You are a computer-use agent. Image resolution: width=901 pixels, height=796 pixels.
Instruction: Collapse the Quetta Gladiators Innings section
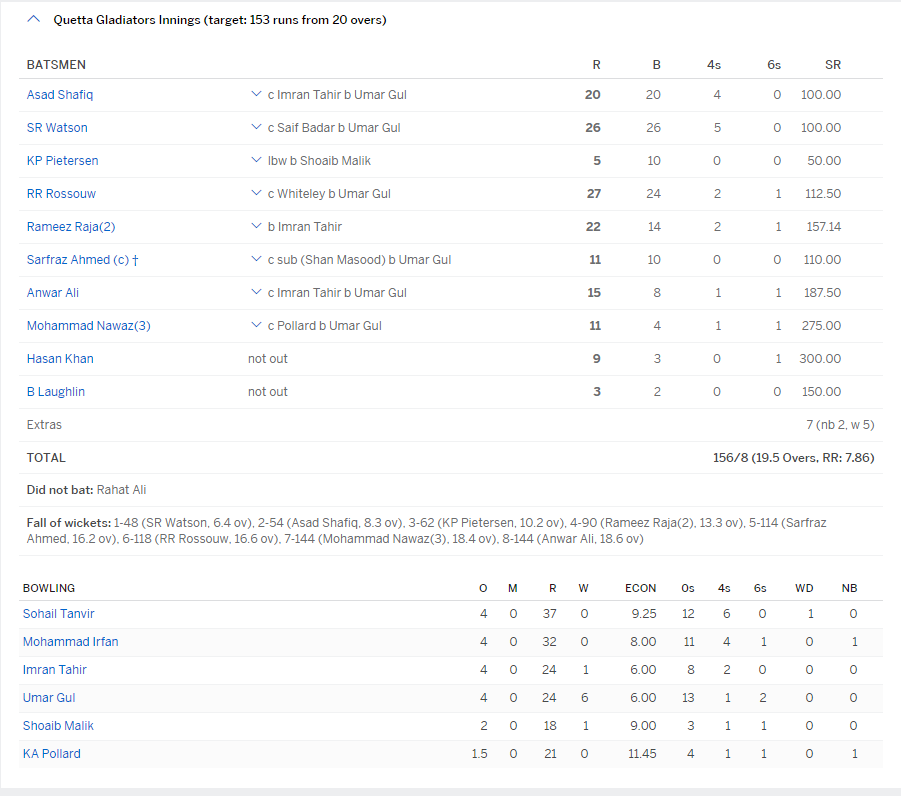pyautogui.click(x=35, y=20)
